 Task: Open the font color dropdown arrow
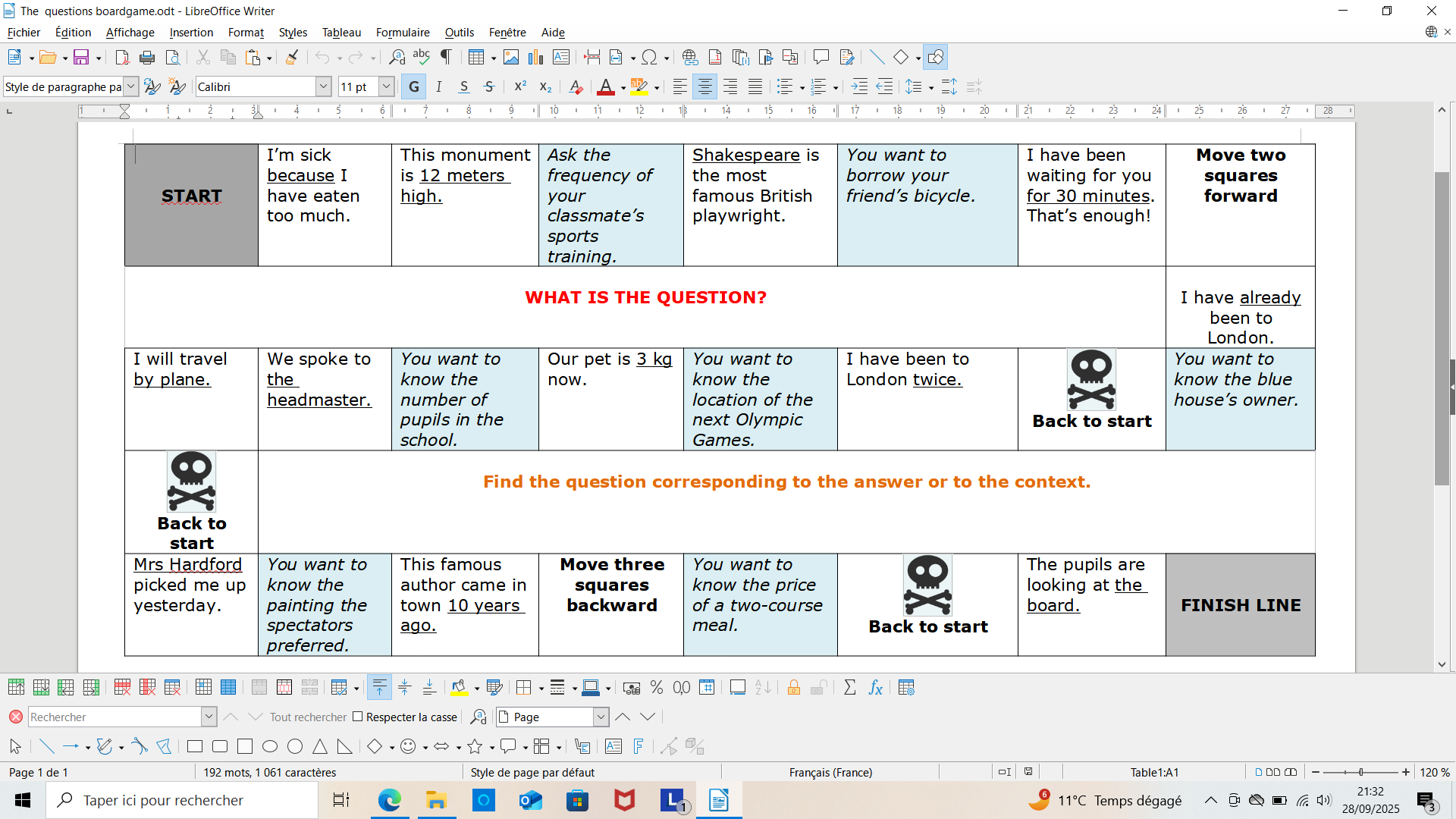pos(623,87)
